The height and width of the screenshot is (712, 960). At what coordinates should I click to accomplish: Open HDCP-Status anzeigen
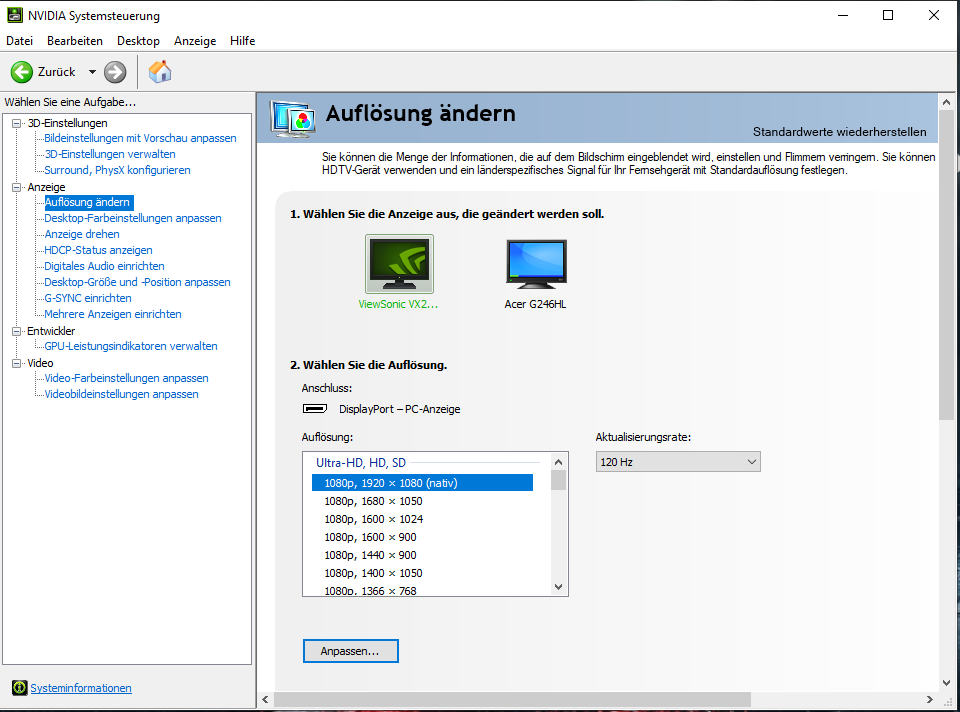(x=98, y=250)
